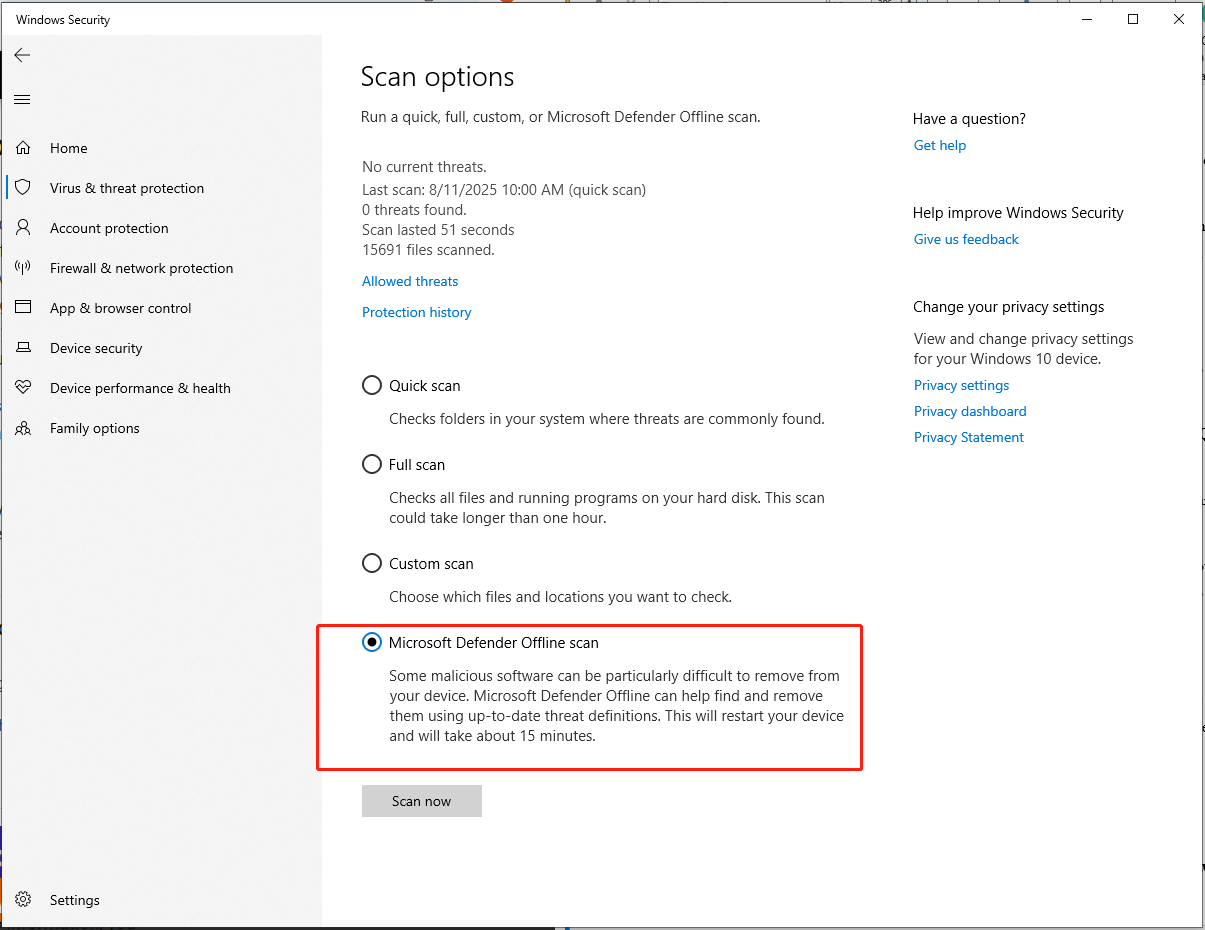Collapse the navigation hamburger menu
The width and height of the screenshot is (1205, 930).
[21, 99]
